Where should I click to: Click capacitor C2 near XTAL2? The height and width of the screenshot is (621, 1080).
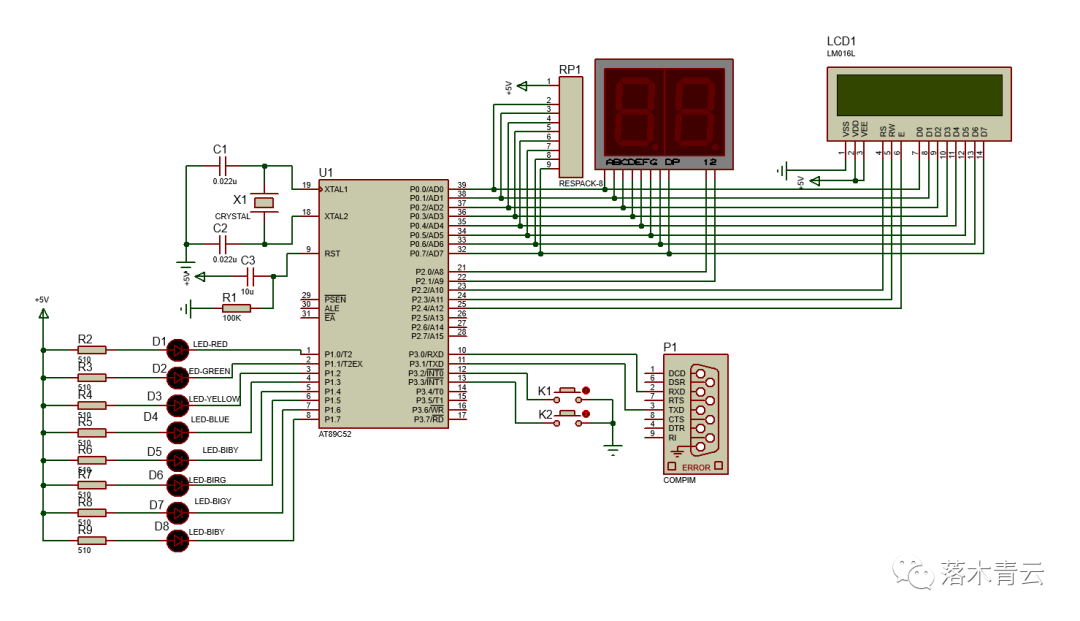(222, 244)
